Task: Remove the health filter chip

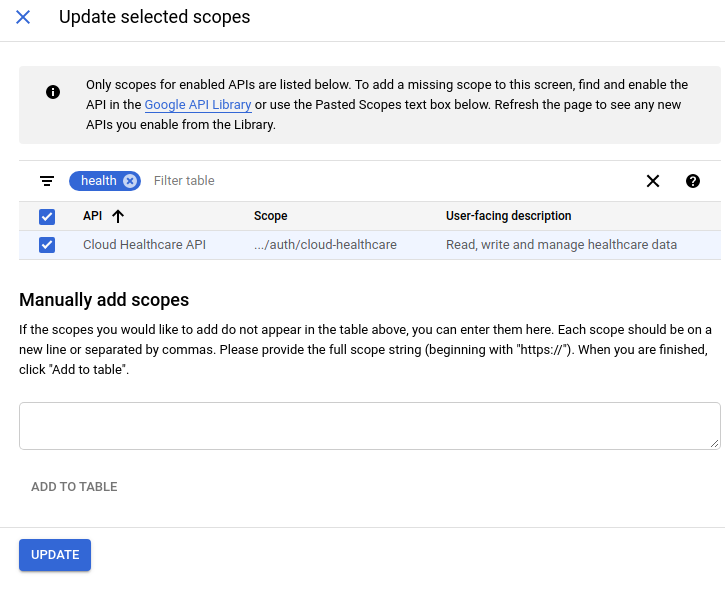Action: pyautogui.click(x=130, y=181)
